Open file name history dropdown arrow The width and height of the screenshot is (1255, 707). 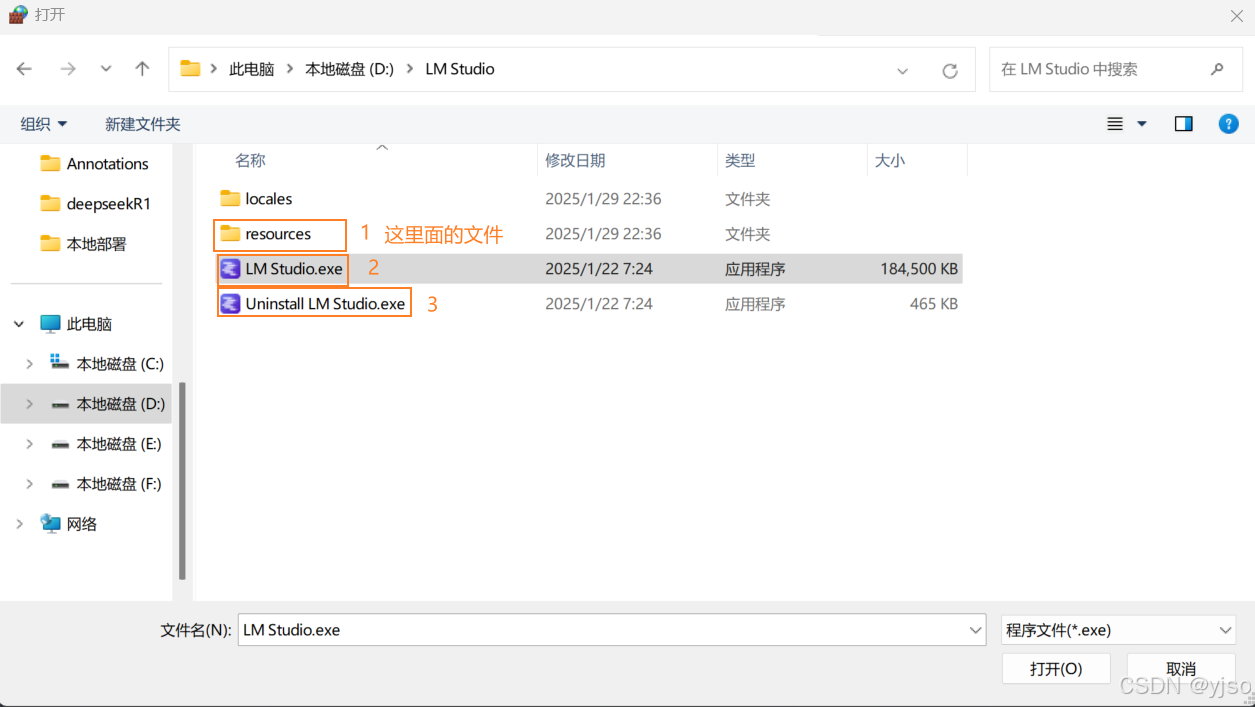point(976,630)
